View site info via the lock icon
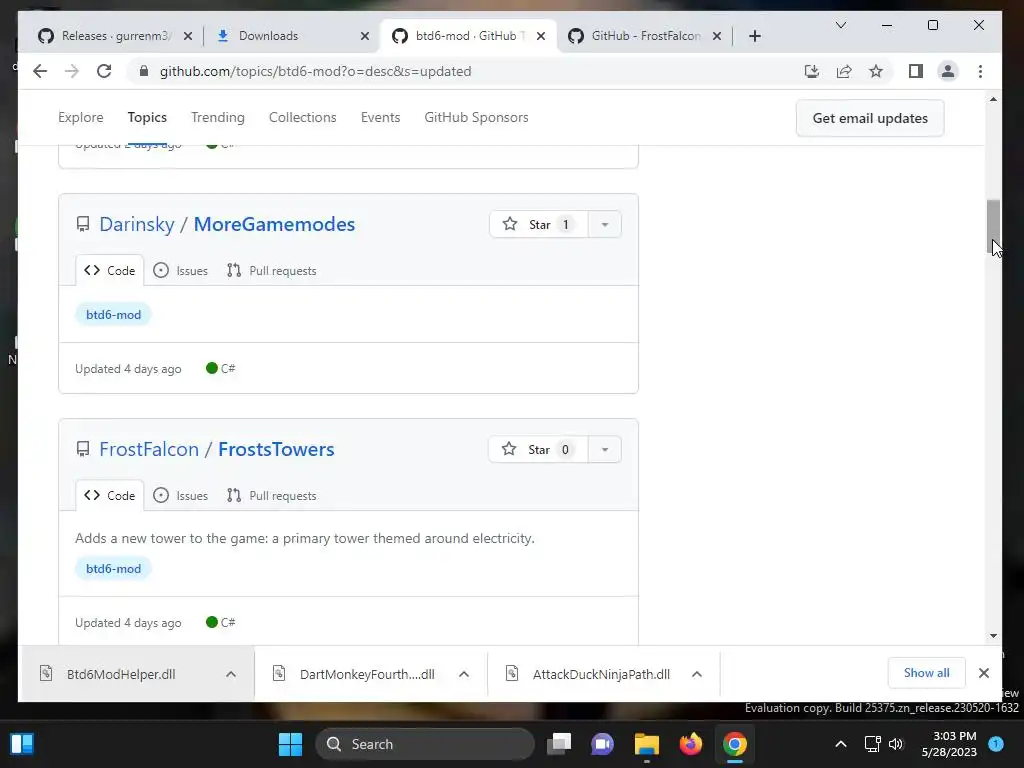The width and height of the screenshot is (1024, 768). (x=144, y=71)
